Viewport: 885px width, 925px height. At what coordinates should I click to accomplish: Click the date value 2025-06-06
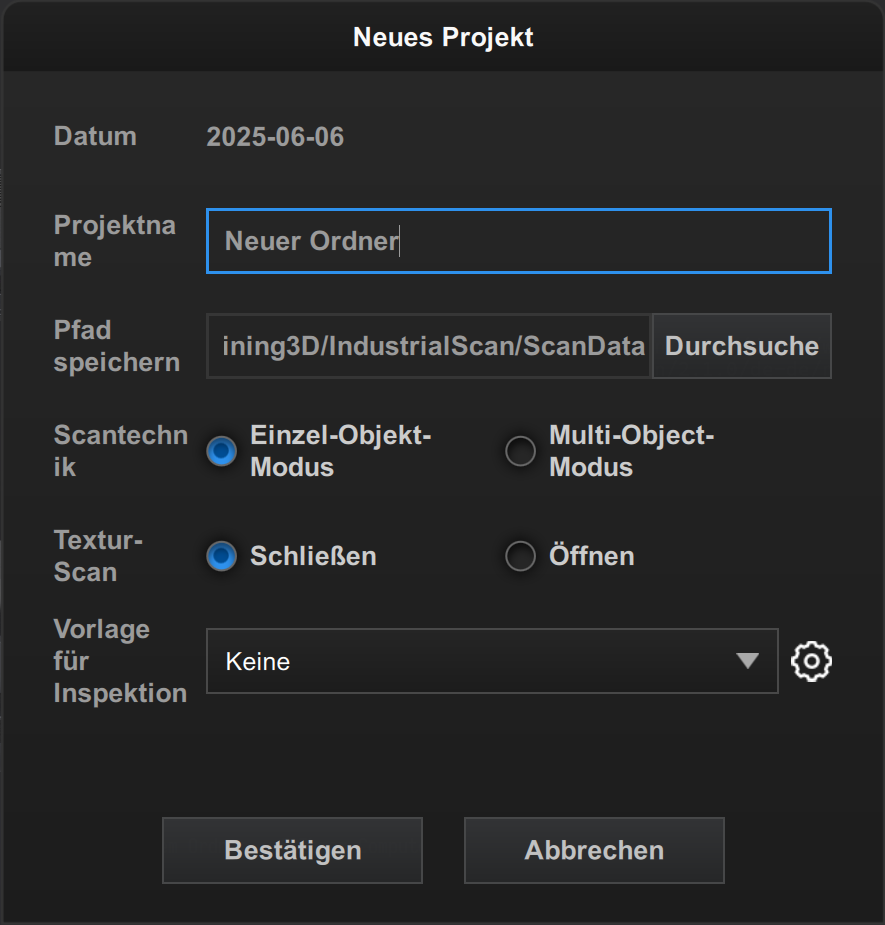(x=275, y=137)
